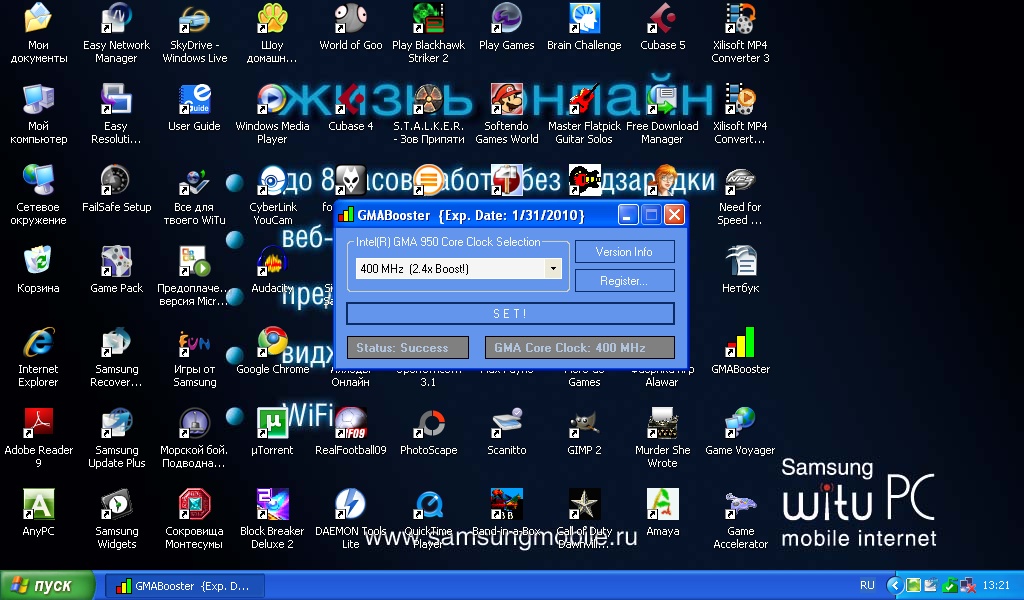Select the S.T.A.L.K.E.R. Зов Припяти icon
Viewport: 1024px width, 600px height.
tap(428, 99)
